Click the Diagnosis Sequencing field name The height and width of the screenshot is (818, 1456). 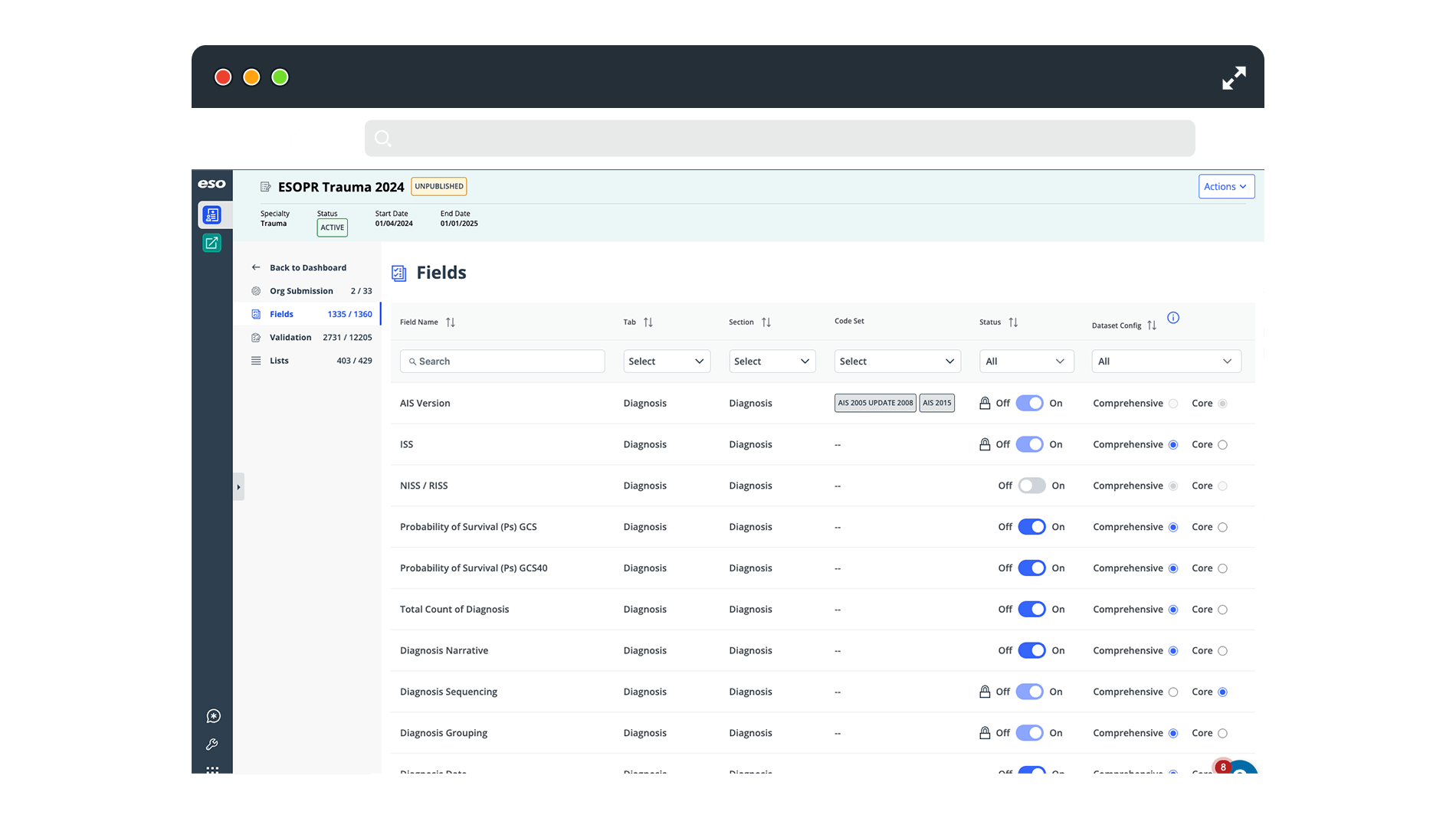tap(448, 692)
